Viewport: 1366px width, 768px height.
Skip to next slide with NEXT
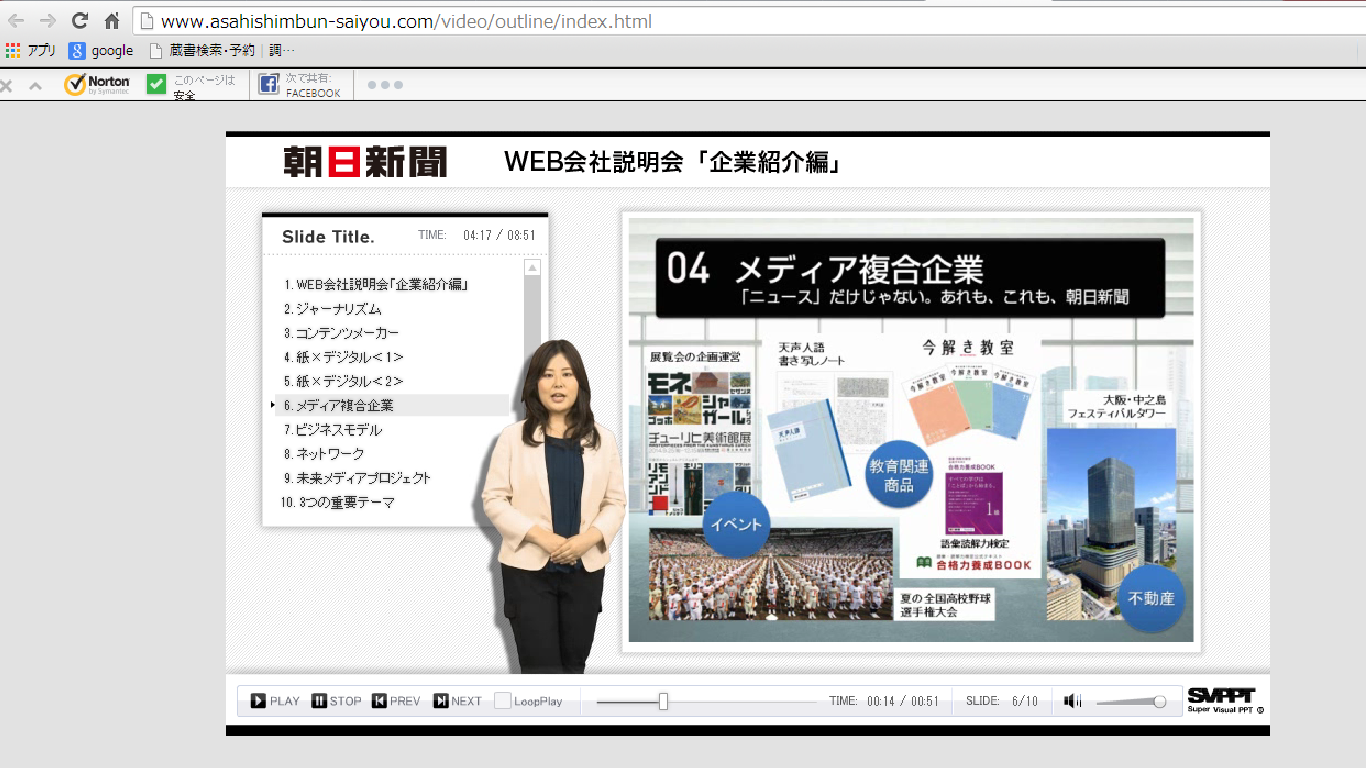pos(457,701)
